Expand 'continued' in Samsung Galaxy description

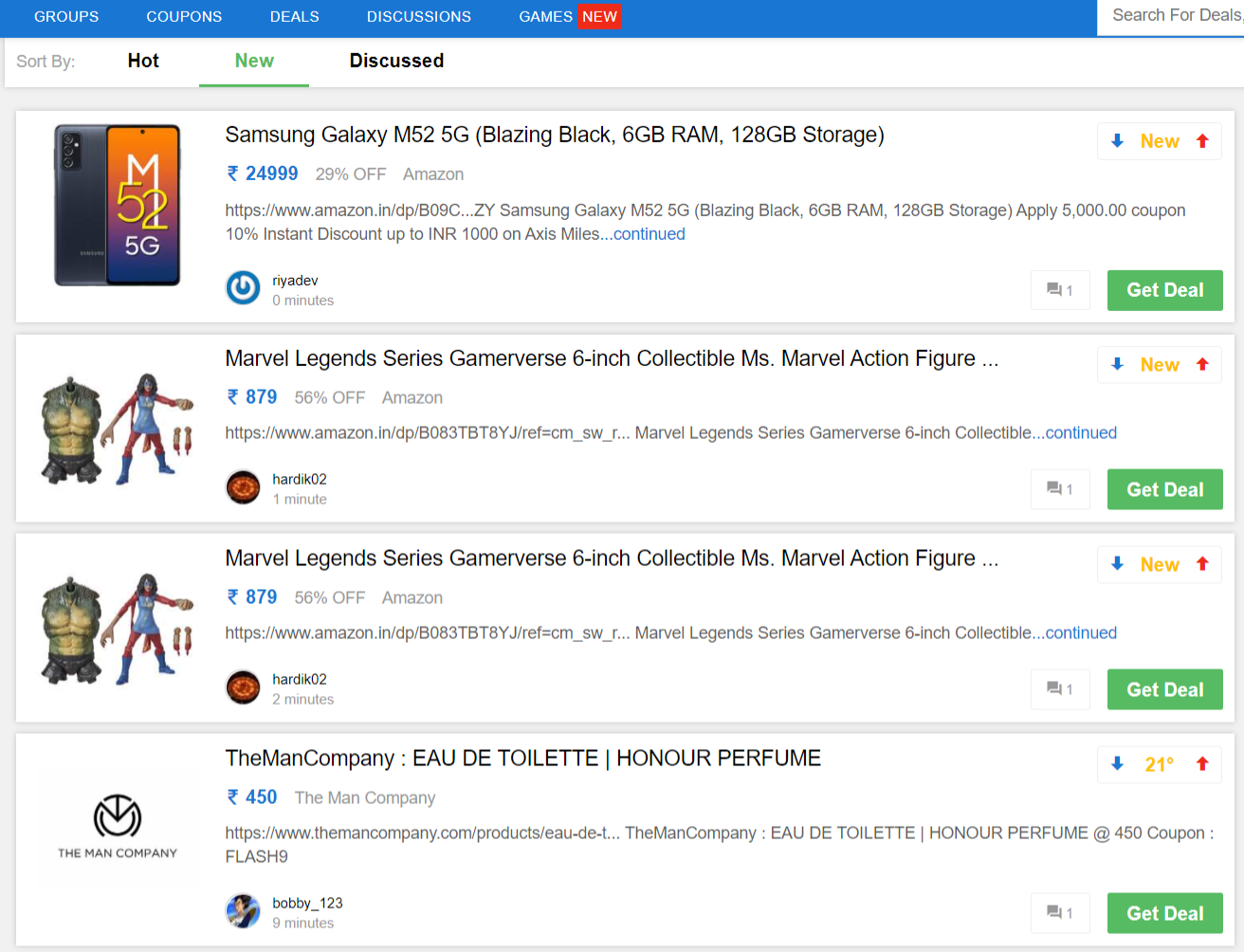(649, 234)
